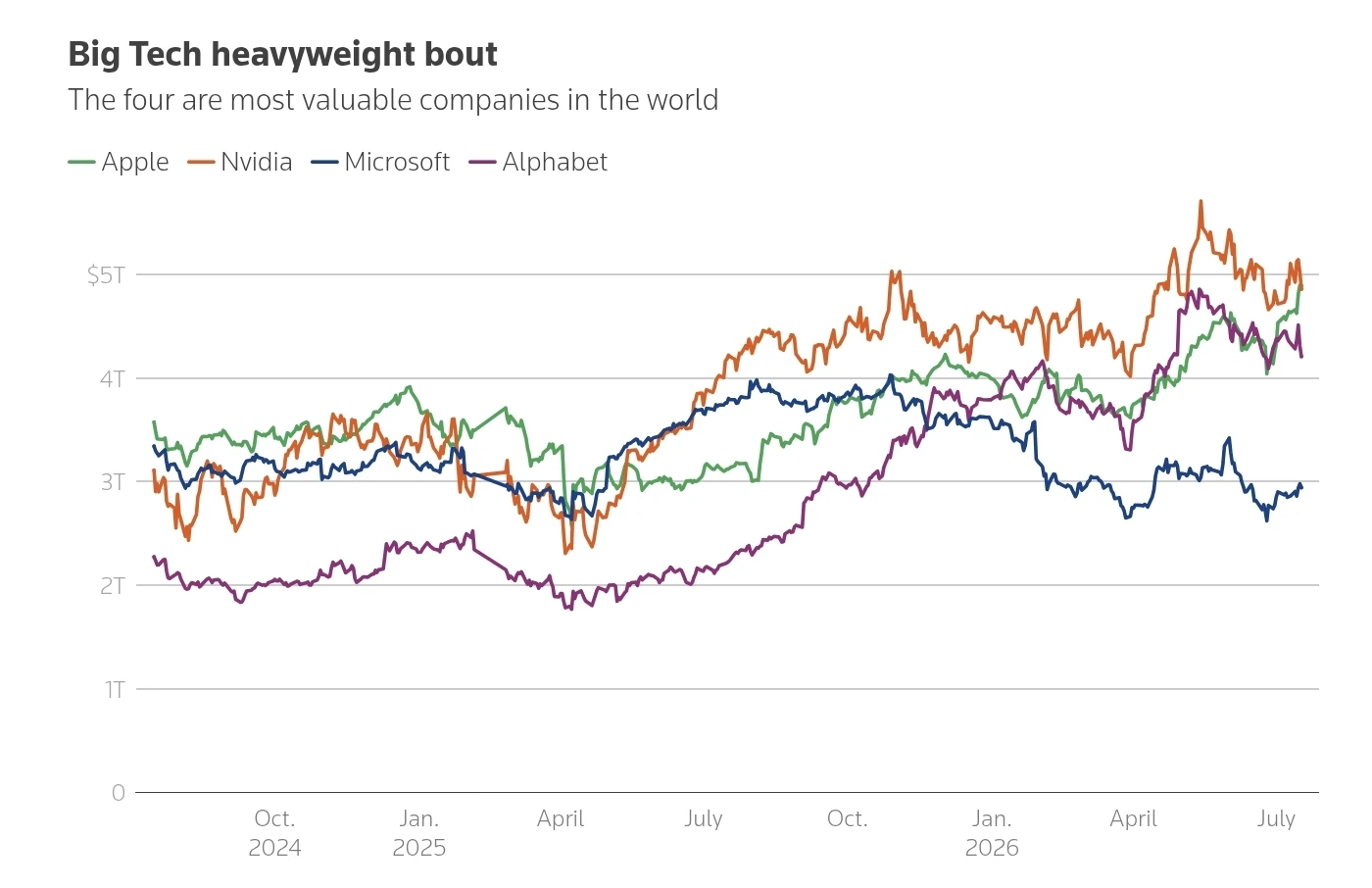
Task: Click the 4T y-axis label
Action: pos(113,378)
